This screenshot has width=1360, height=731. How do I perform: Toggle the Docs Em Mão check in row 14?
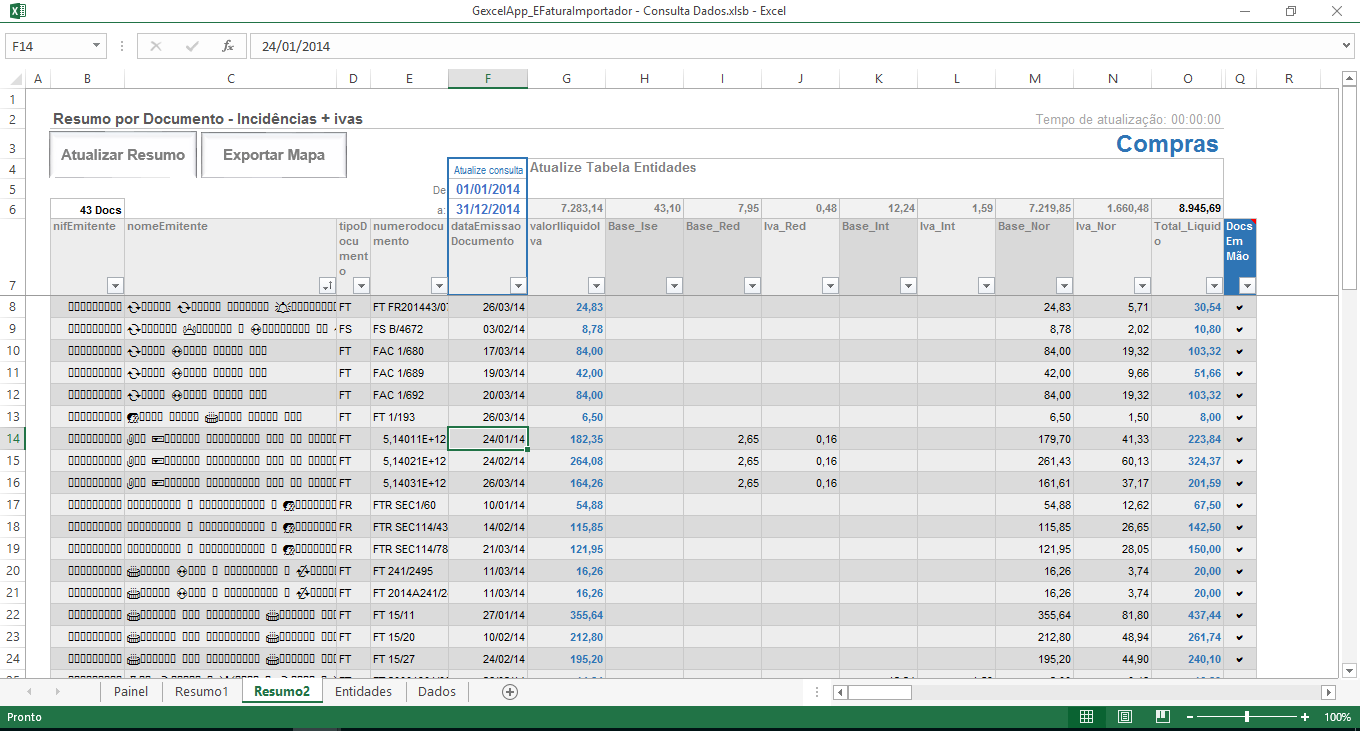click(x=1240, y=439)
